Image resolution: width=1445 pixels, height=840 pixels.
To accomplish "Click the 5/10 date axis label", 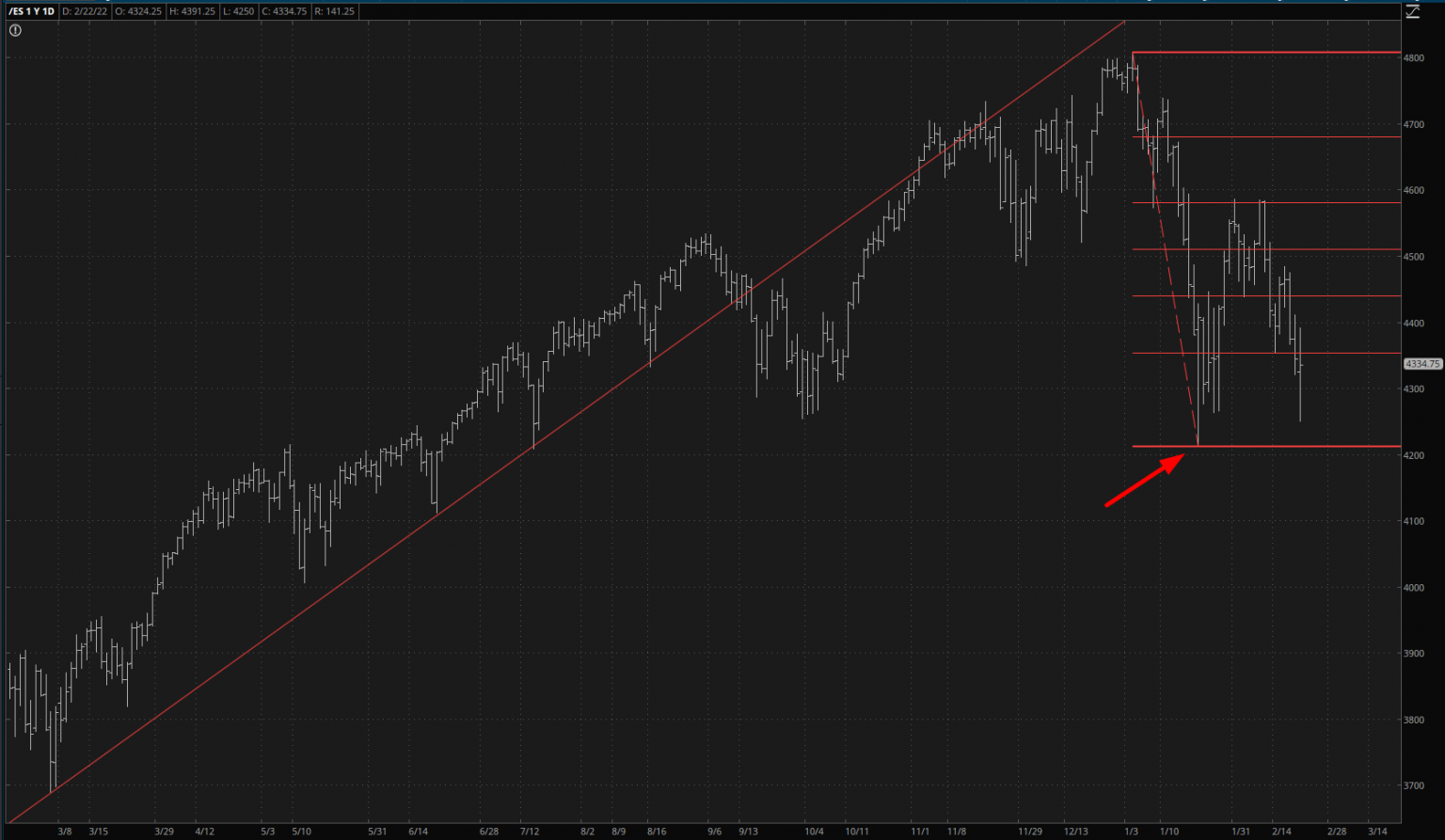I will click(301, 832).
